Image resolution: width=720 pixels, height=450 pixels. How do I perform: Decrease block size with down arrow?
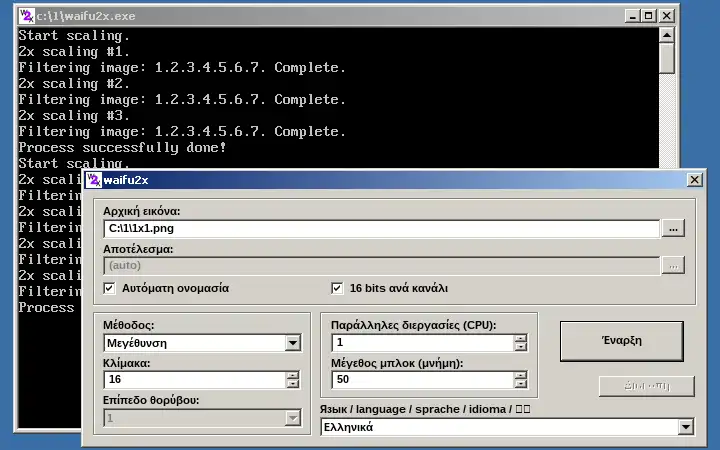point(520,383)
